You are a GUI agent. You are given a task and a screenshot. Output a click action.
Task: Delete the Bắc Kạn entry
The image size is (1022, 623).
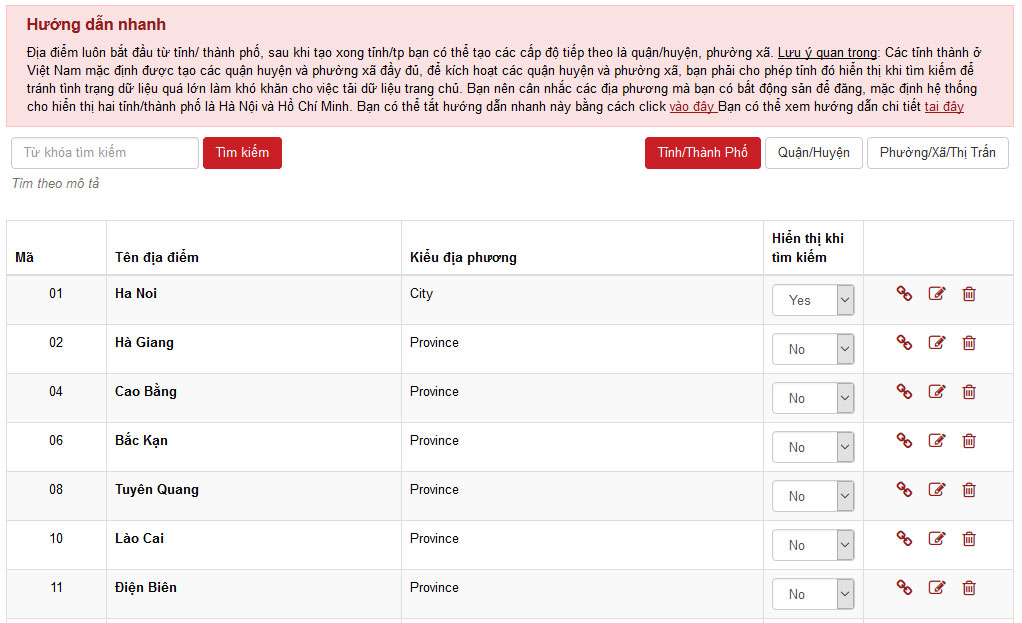(969, 441)
